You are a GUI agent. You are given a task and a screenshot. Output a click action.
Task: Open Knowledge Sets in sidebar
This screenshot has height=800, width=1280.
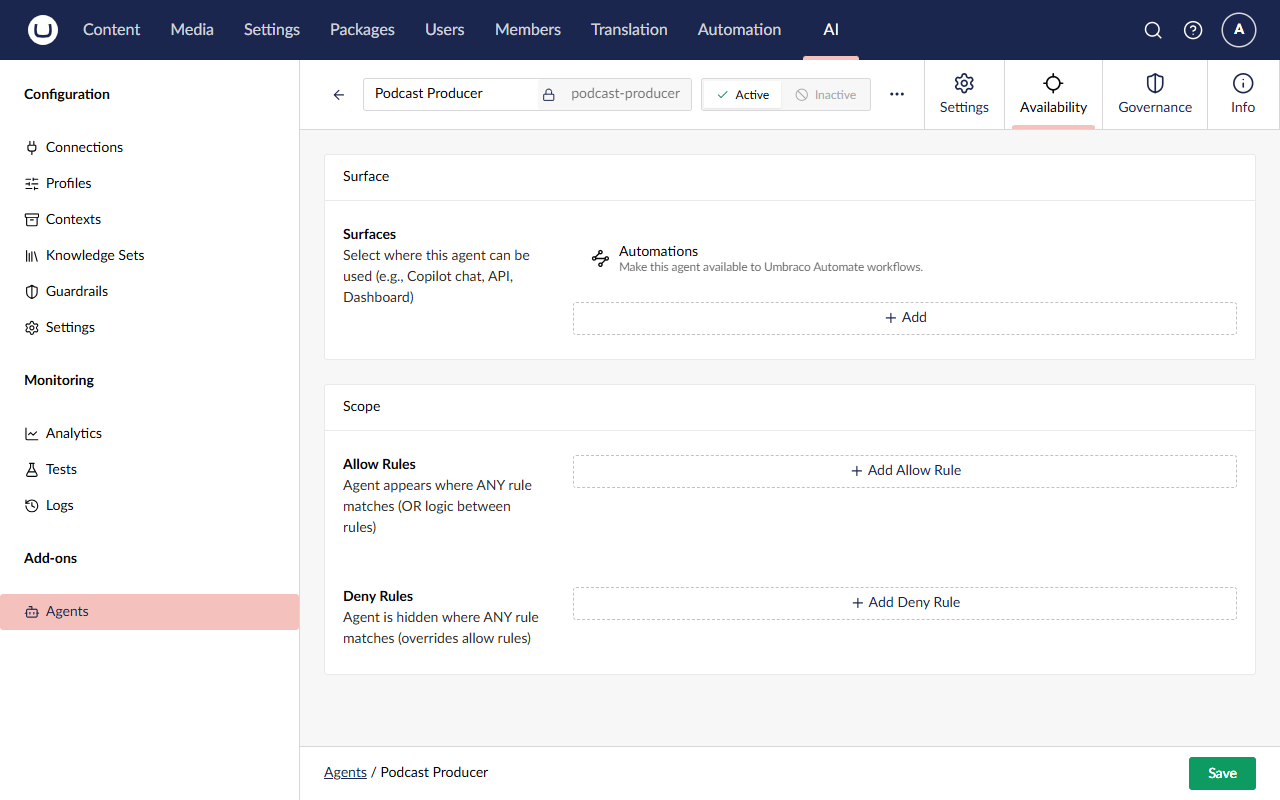150,255
